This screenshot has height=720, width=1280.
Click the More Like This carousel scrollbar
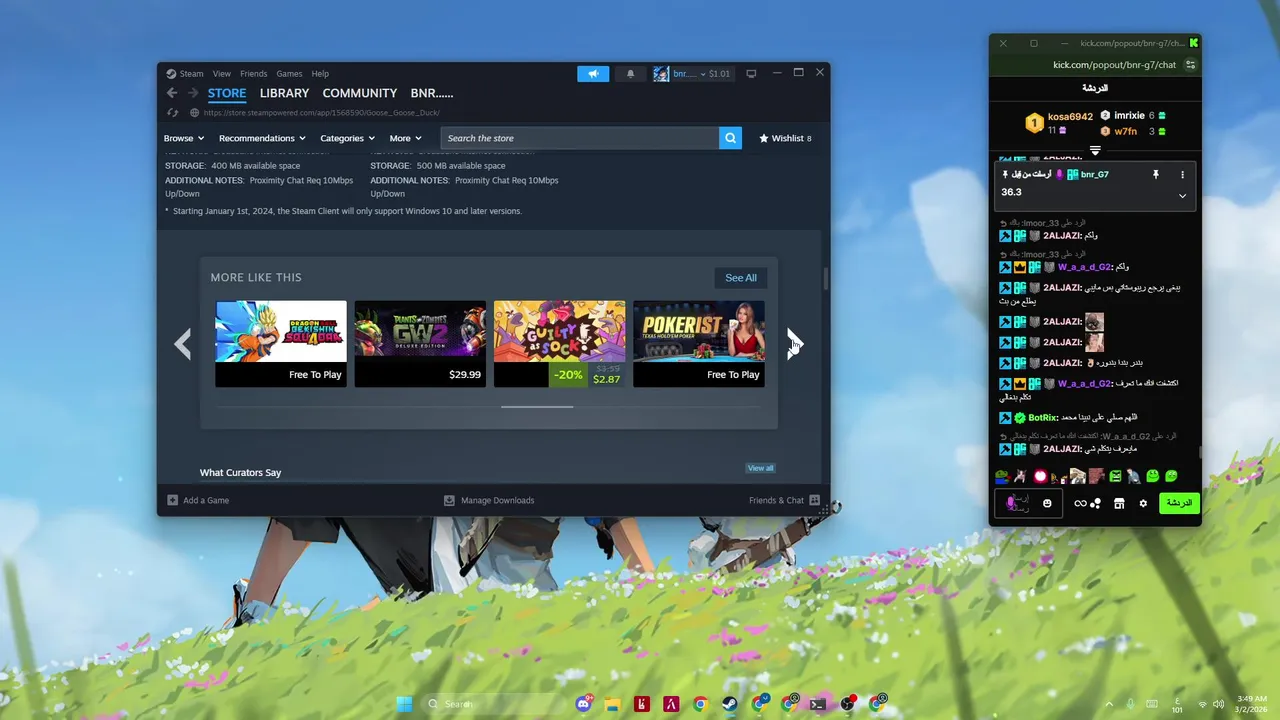pos(537,407)
